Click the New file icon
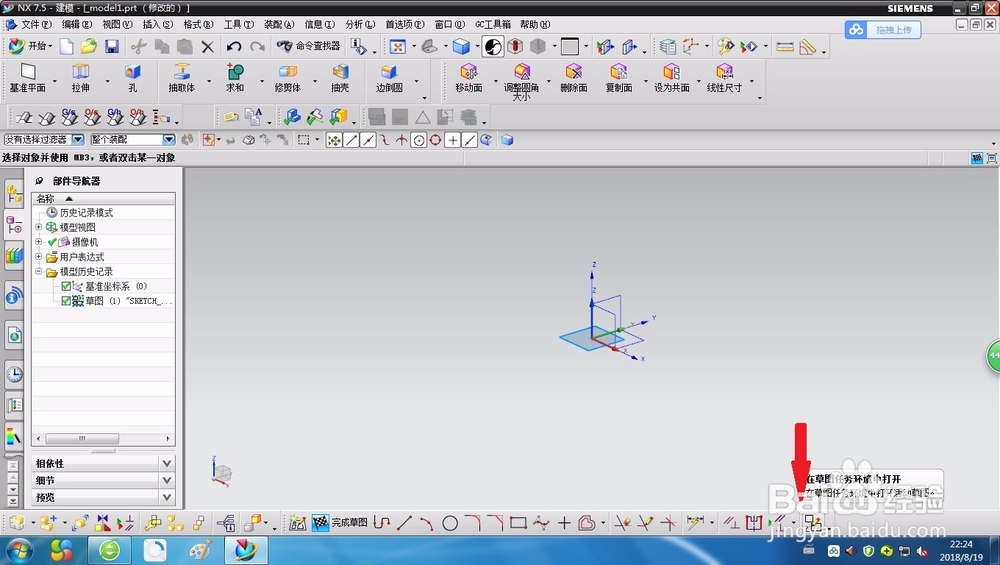The height and width of the screenshot is (565, 1000). (66, 47)
